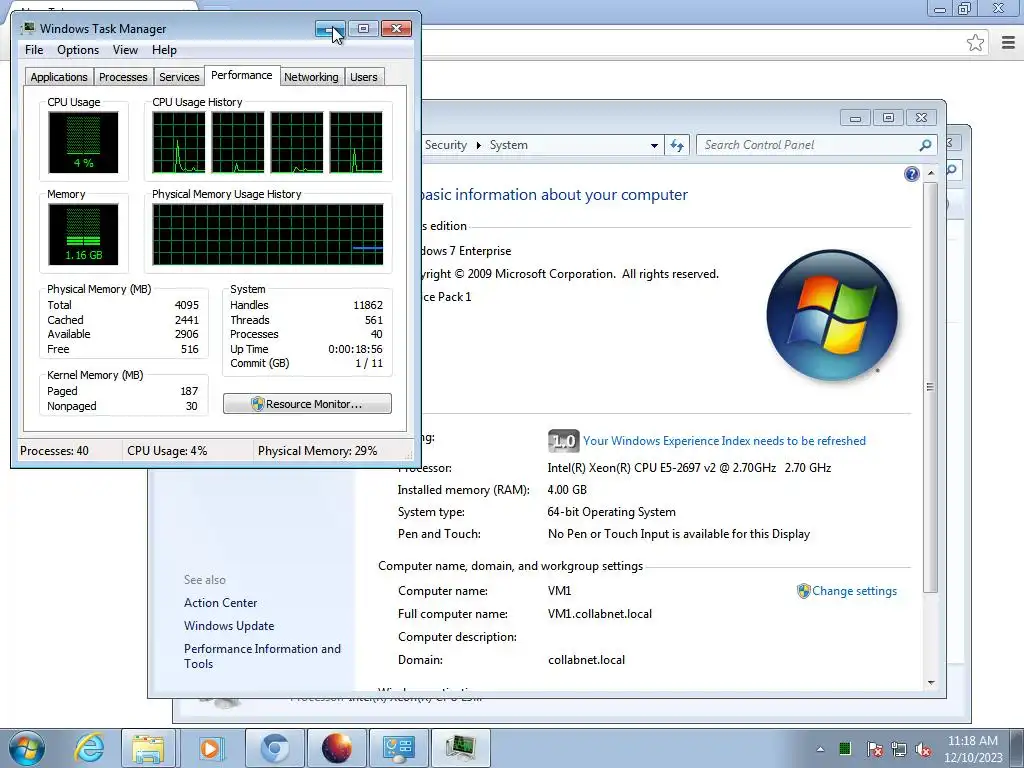
Task: Switch to Chromium browser in the taskbar
Action: coord(275,748)
